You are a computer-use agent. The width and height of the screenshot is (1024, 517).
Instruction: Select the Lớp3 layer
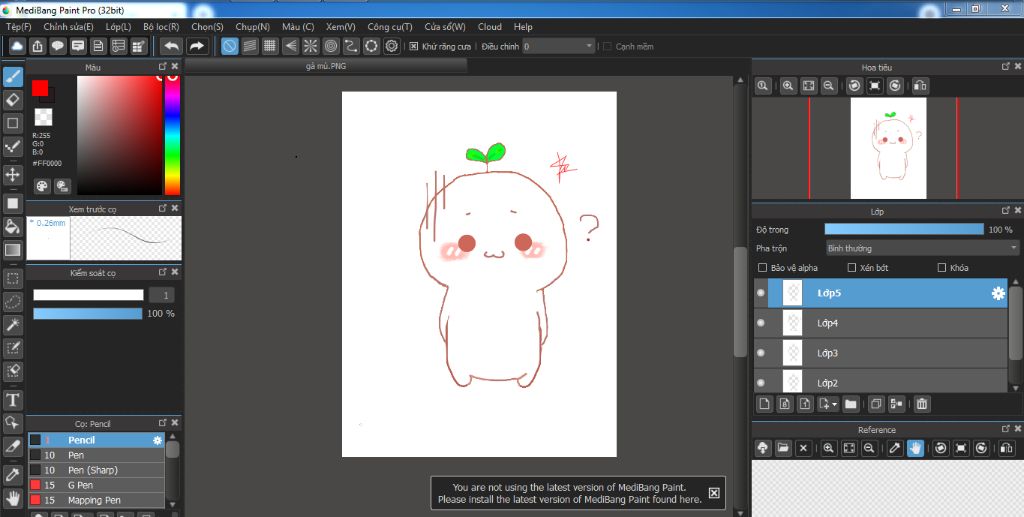pos(881,353)
